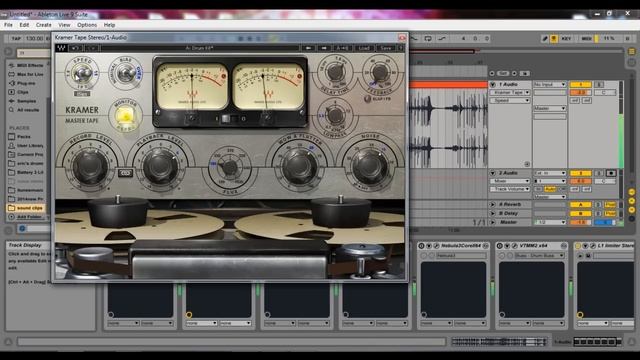
Task: Open the Kramer Tape device chooser dropdown
Action: pos(510,92)
